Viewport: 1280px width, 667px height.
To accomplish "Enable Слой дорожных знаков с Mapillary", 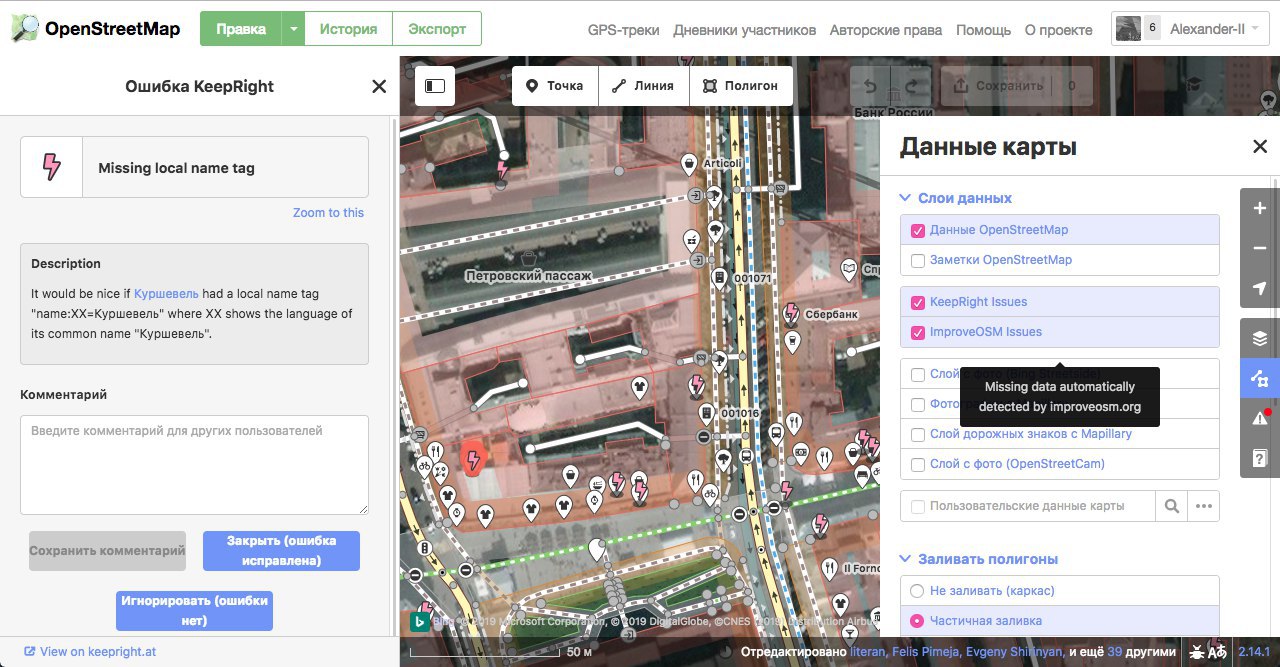I will 918,434.
